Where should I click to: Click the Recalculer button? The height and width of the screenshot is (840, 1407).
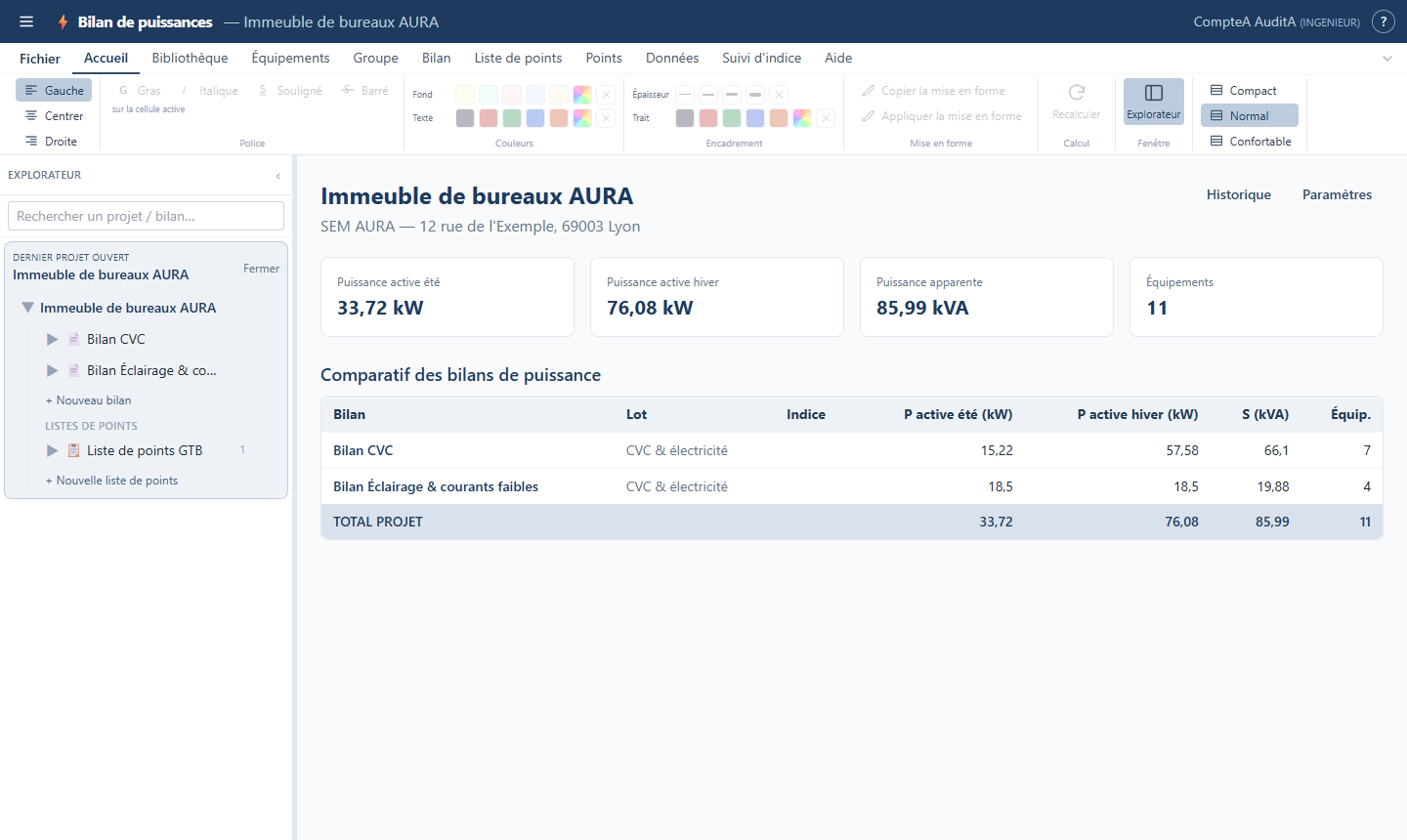1077,102
